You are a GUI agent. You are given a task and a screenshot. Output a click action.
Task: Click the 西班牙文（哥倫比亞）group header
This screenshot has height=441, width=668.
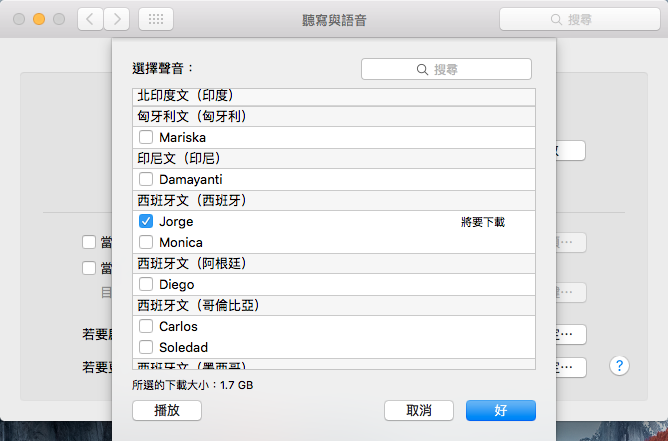[198, 305]
